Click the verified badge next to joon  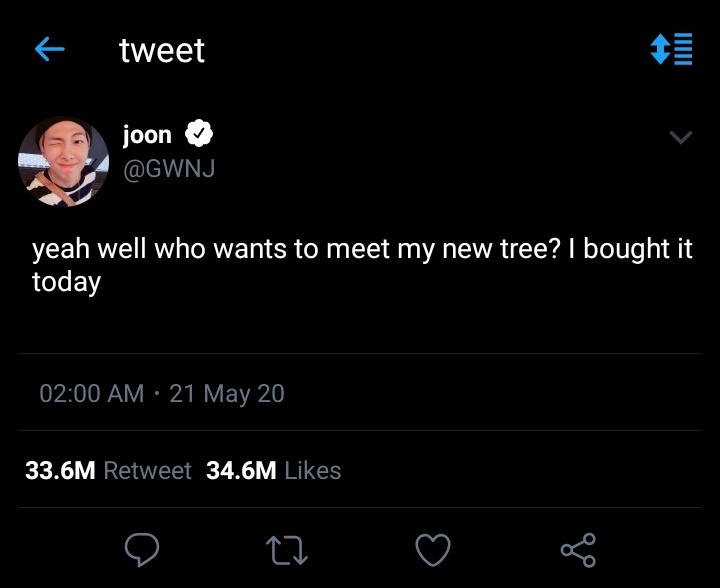tap(199, 133)
